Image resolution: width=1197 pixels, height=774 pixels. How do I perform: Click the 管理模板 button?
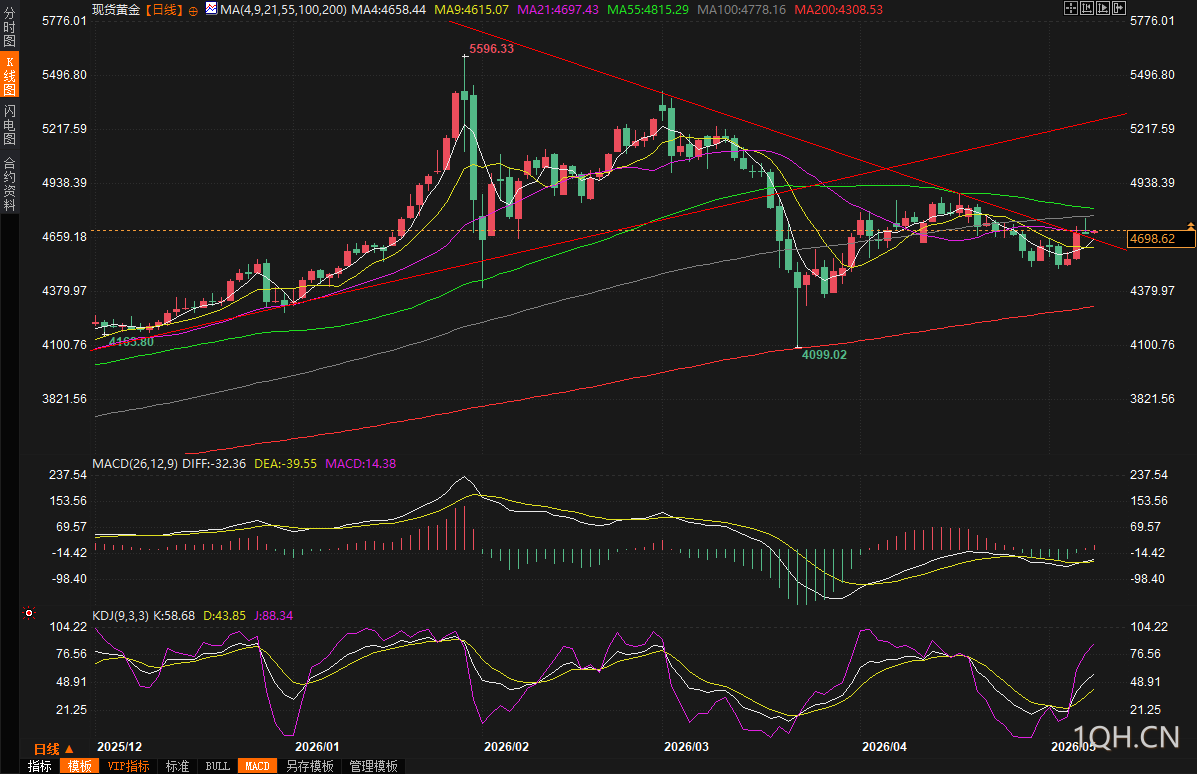point(373,766)
